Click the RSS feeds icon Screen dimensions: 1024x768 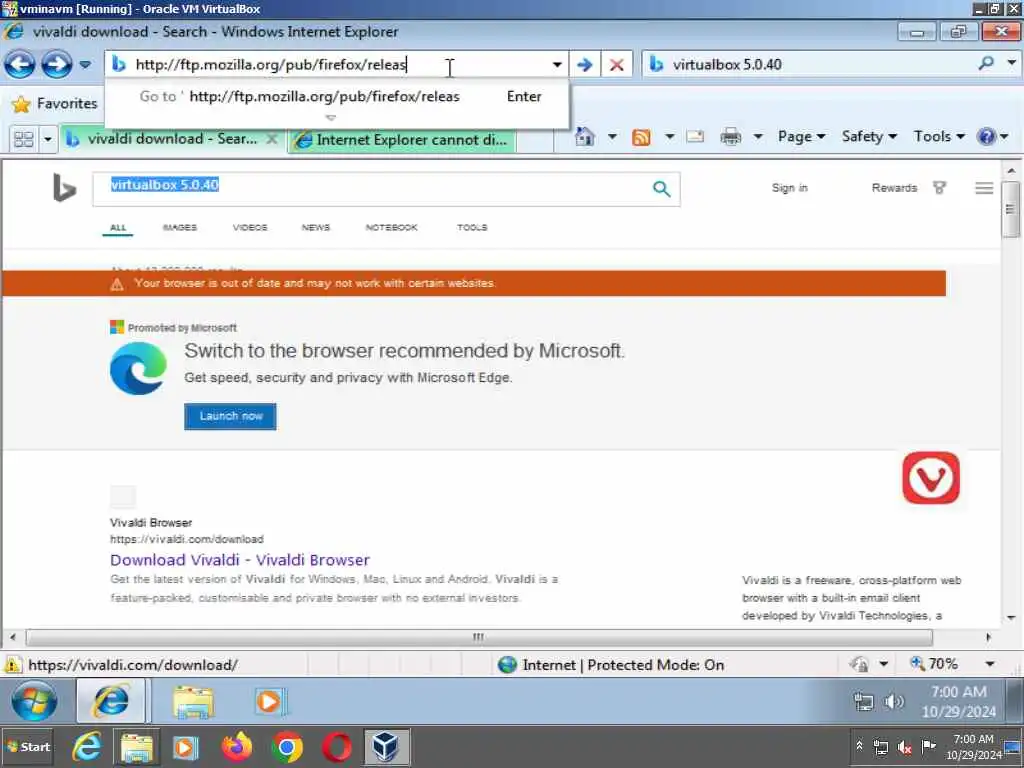tap(641, 137)
